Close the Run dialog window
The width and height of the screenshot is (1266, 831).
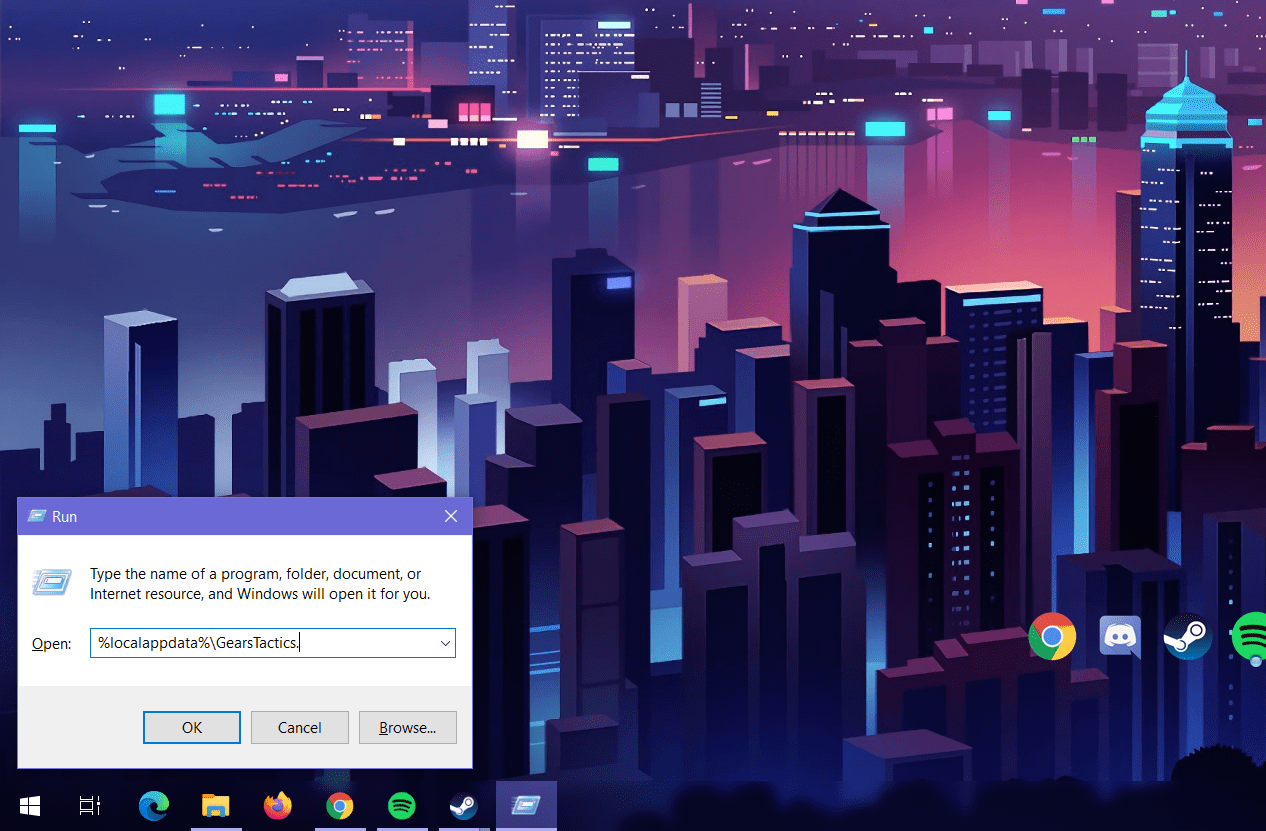(x=451, y=517)
